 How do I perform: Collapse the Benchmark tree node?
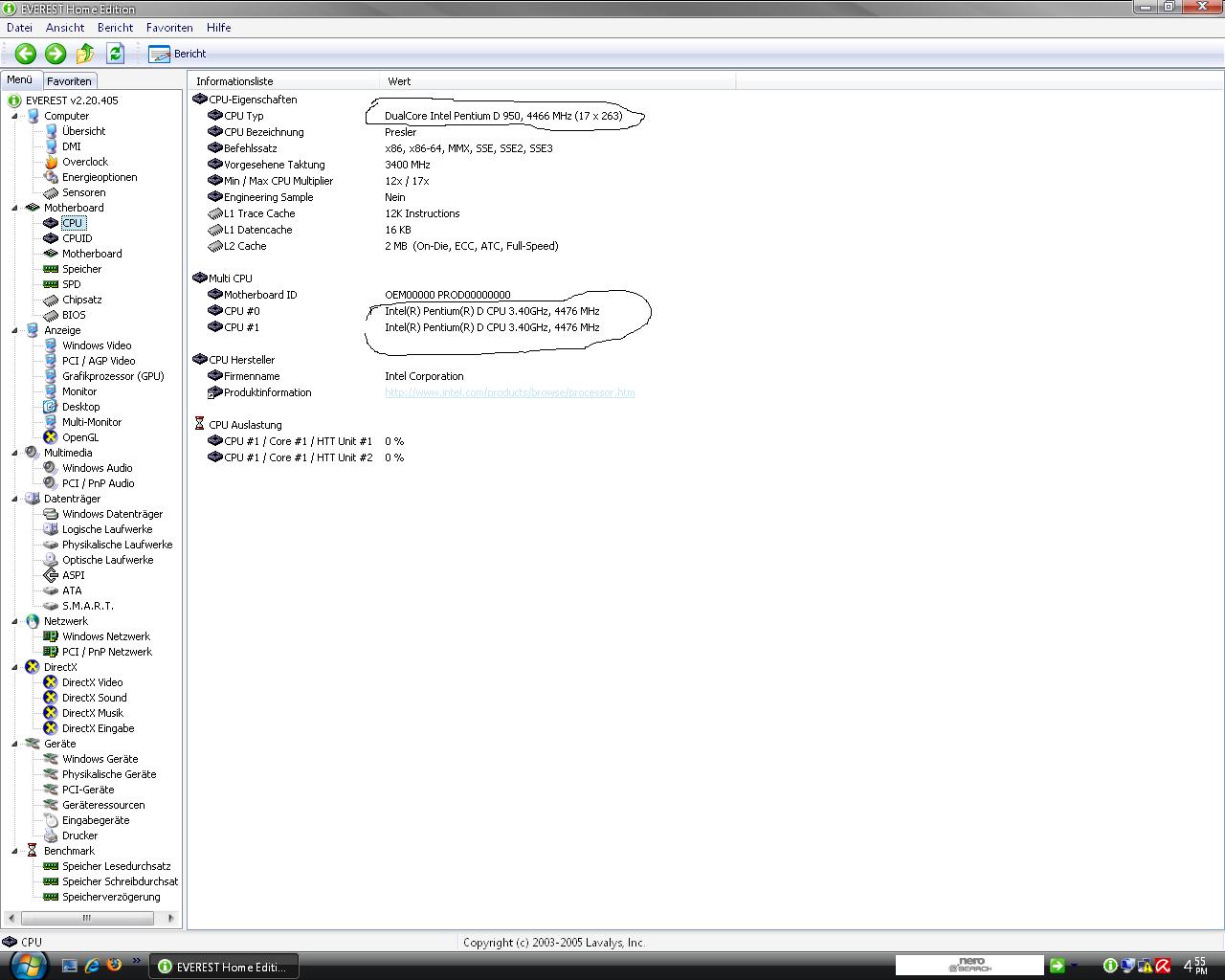point(15,851)
